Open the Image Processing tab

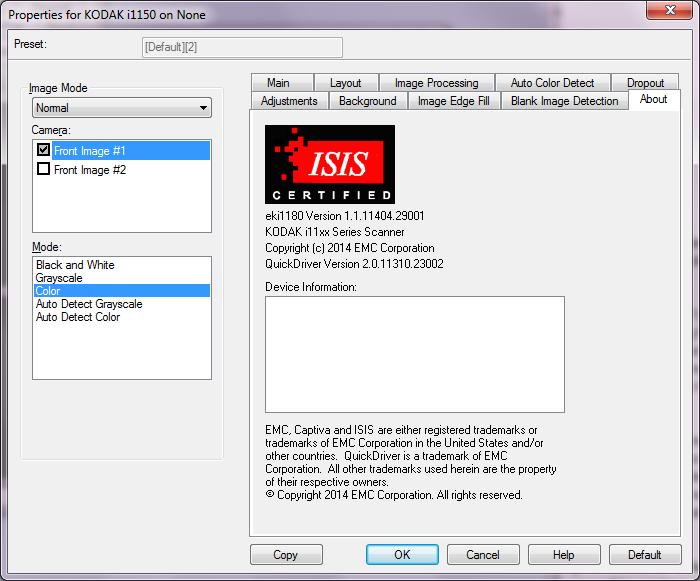[x=436, y=83]
